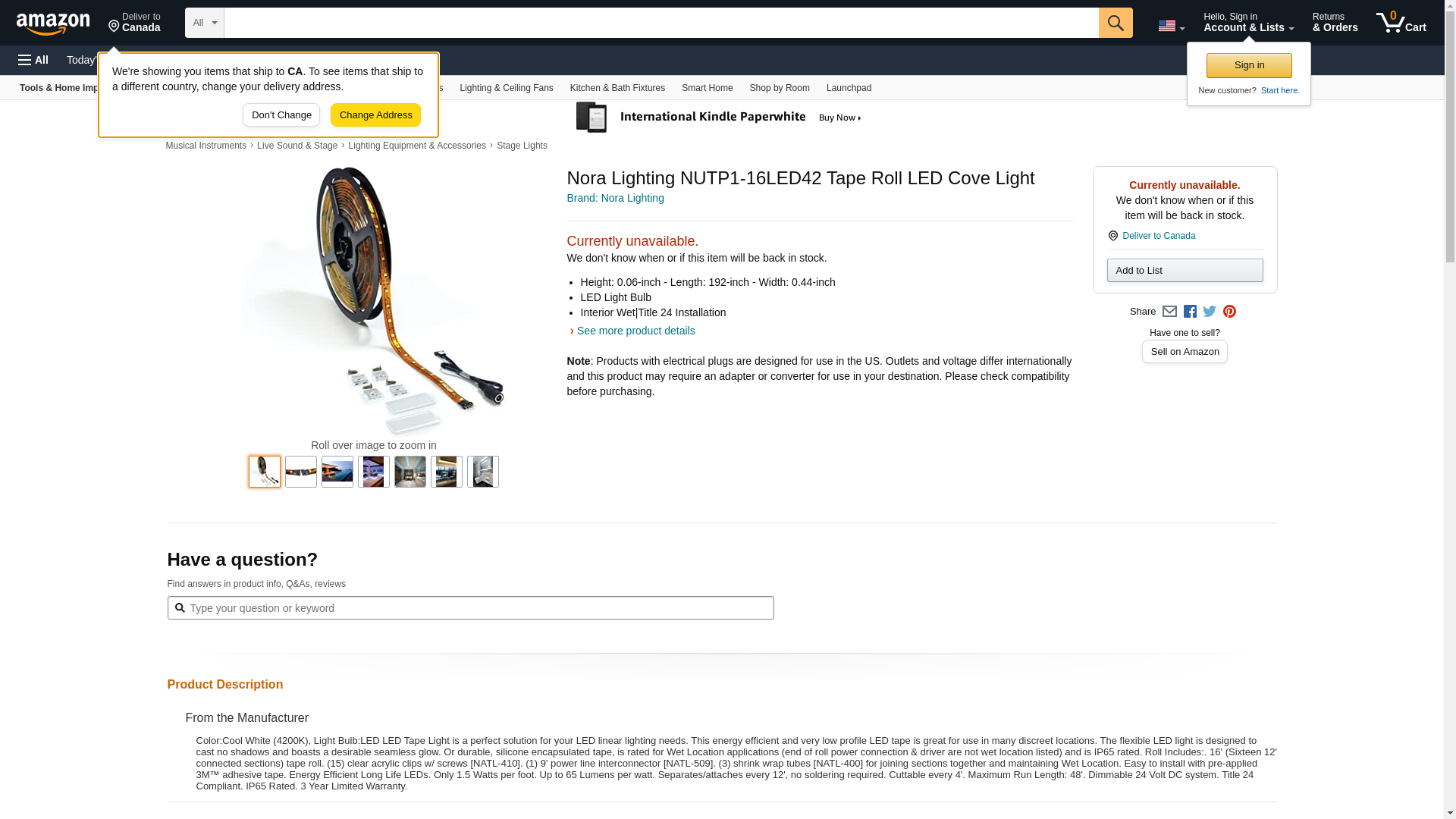
Task: Expand the search category All dropdown
Action: pos(204,23)
